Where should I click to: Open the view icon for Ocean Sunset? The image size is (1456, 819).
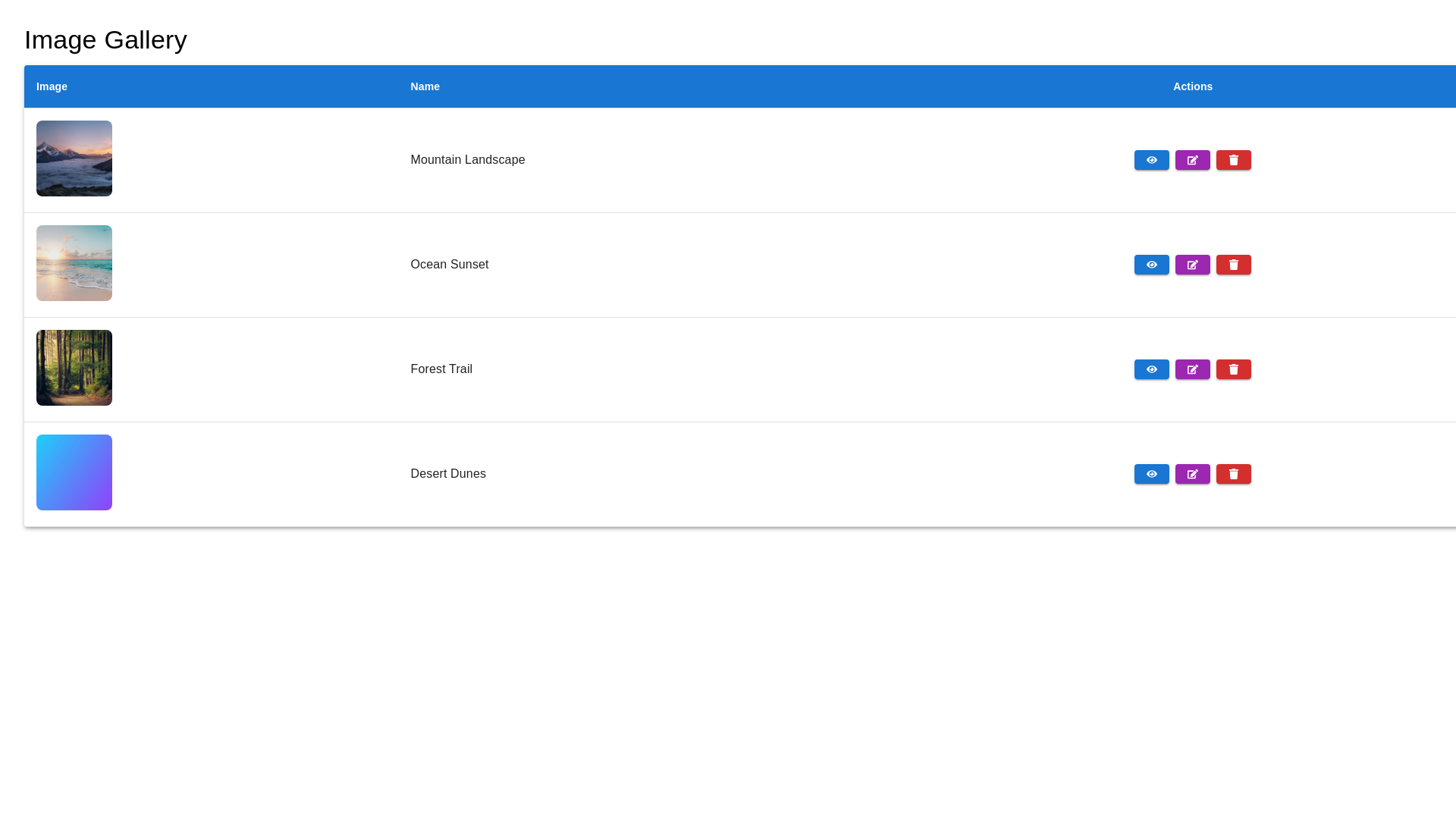[1151, 265]
